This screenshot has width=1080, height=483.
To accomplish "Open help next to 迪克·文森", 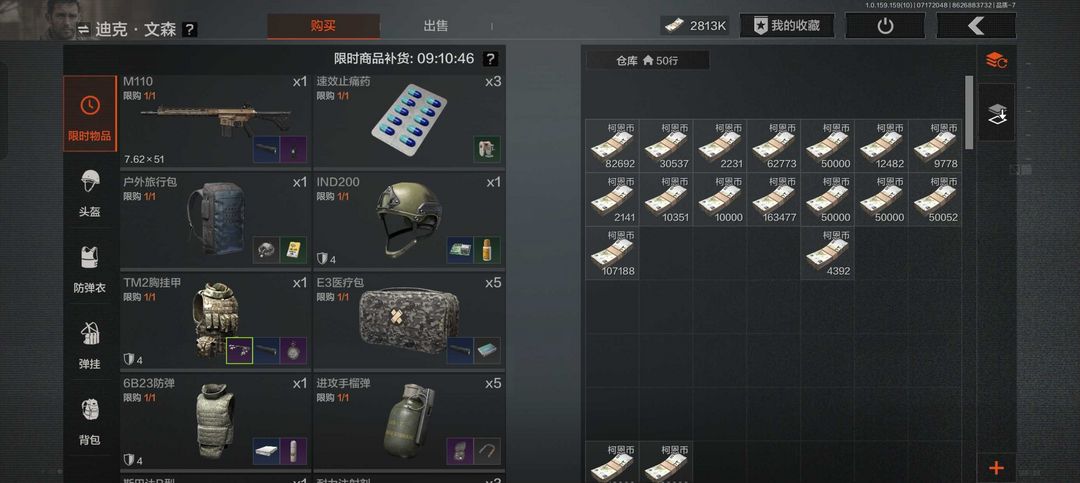I will point(189,30).
